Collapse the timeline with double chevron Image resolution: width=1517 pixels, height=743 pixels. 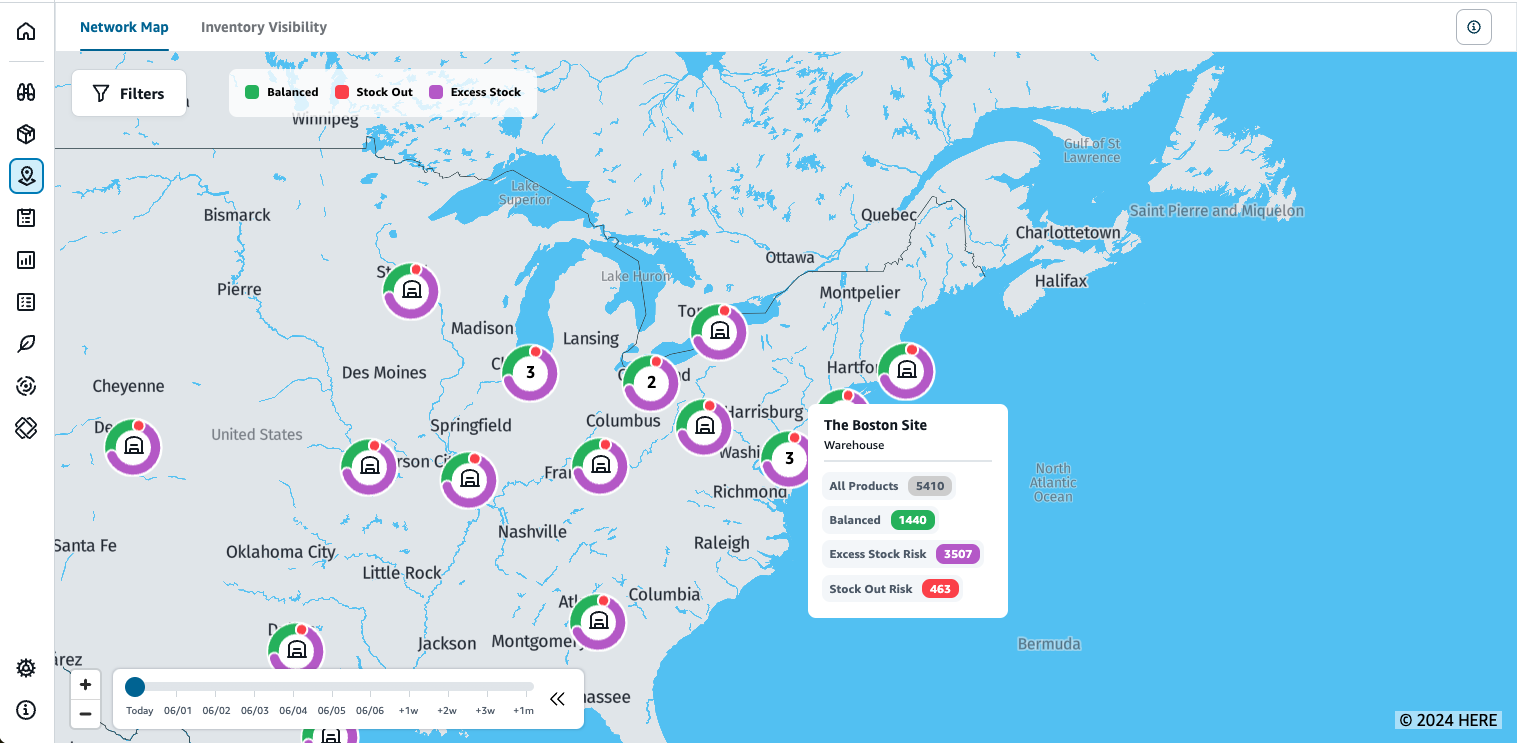pyautogui.click(x=557, y=699)
